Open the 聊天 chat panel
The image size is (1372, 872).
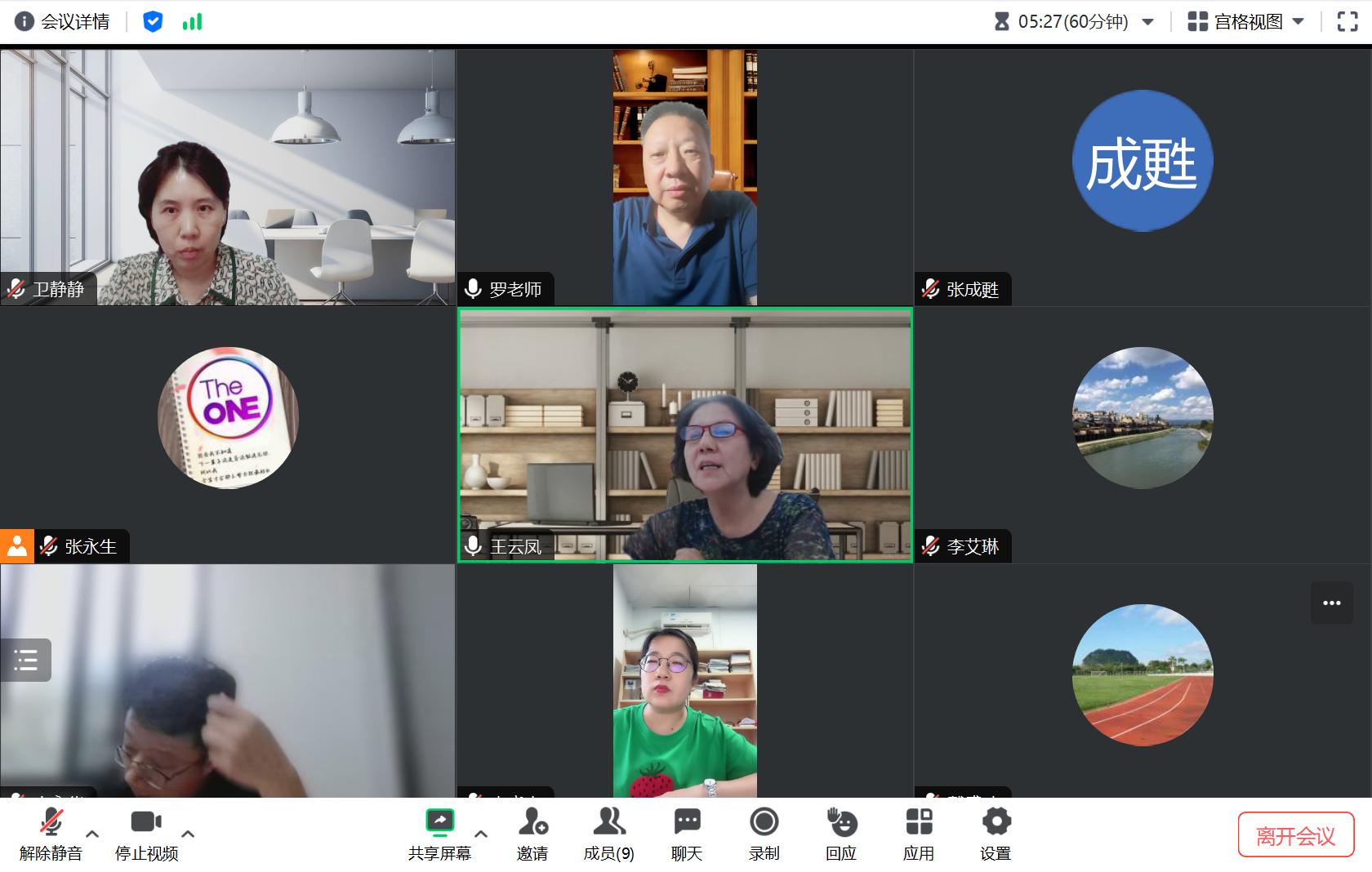coord(687,823)
